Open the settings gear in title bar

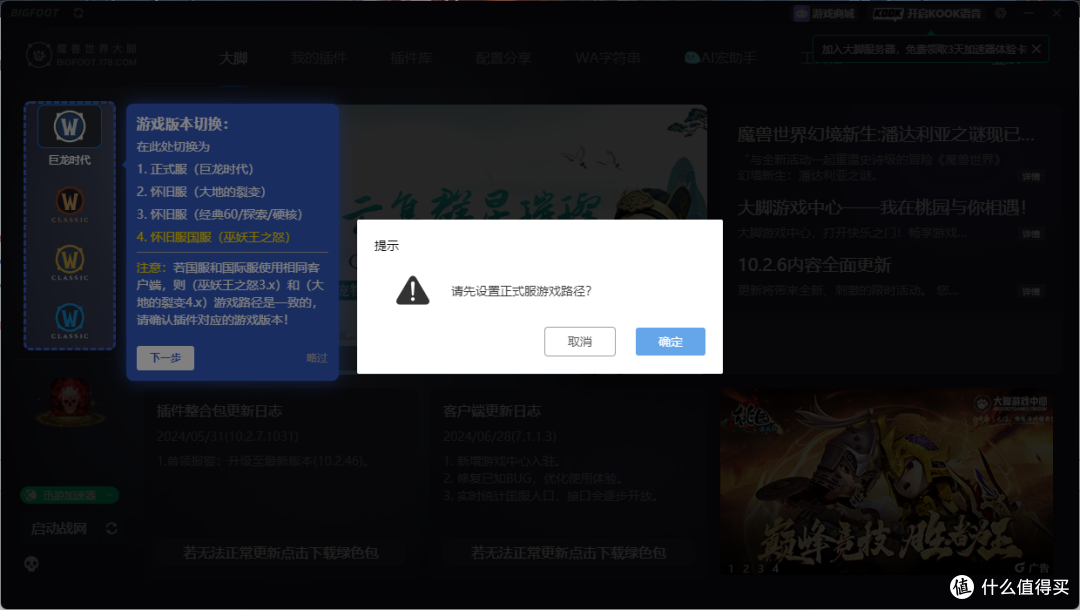[x=1001, y=13]
